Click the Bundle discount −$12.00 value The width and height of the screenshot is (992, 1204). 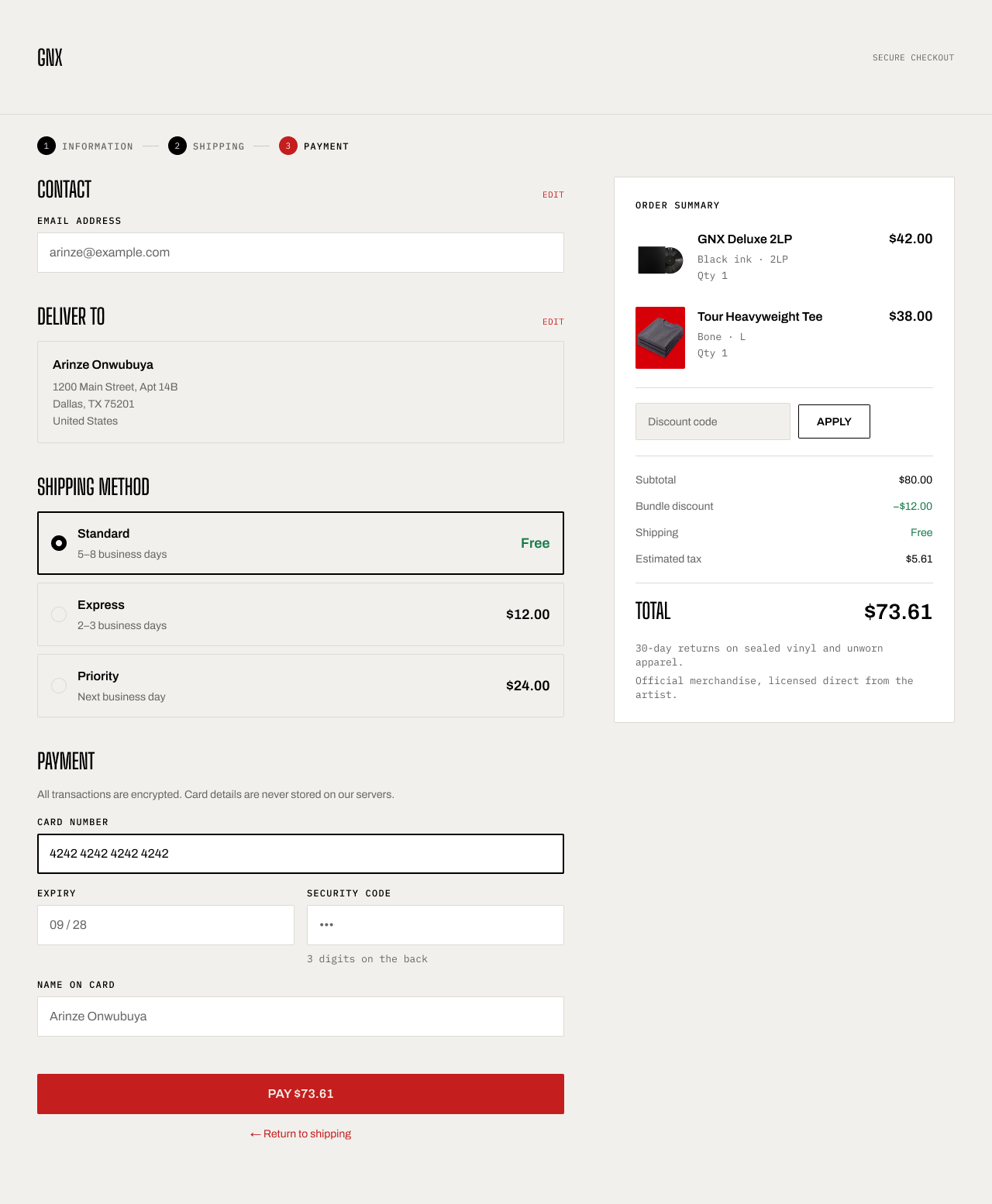tap(912, 506)
